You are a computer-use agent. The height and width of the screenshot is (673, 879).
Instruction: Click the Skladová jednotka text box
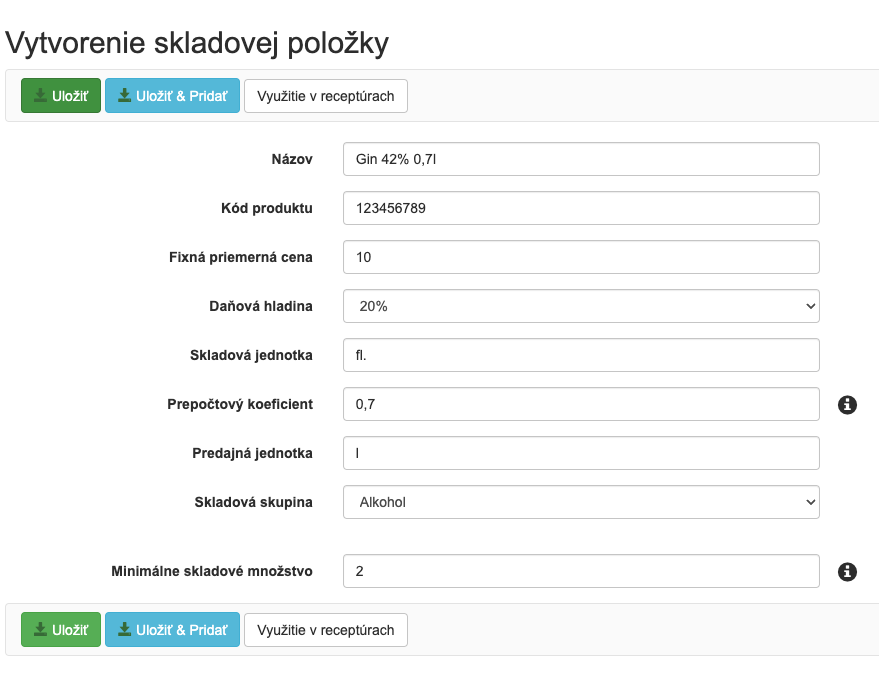point(581,355)
